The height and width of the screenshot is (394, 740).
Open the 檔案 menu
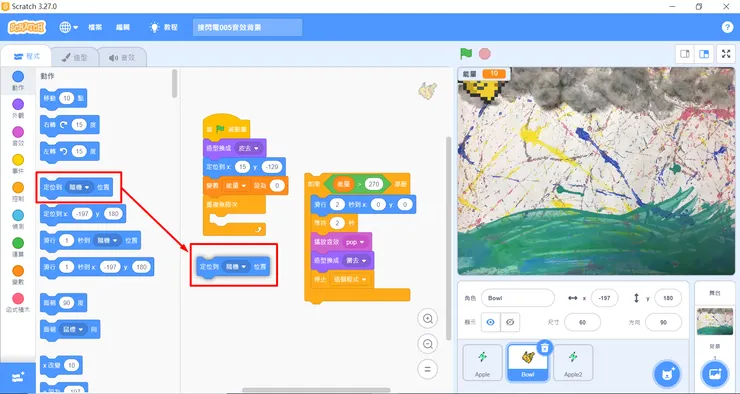95,27
